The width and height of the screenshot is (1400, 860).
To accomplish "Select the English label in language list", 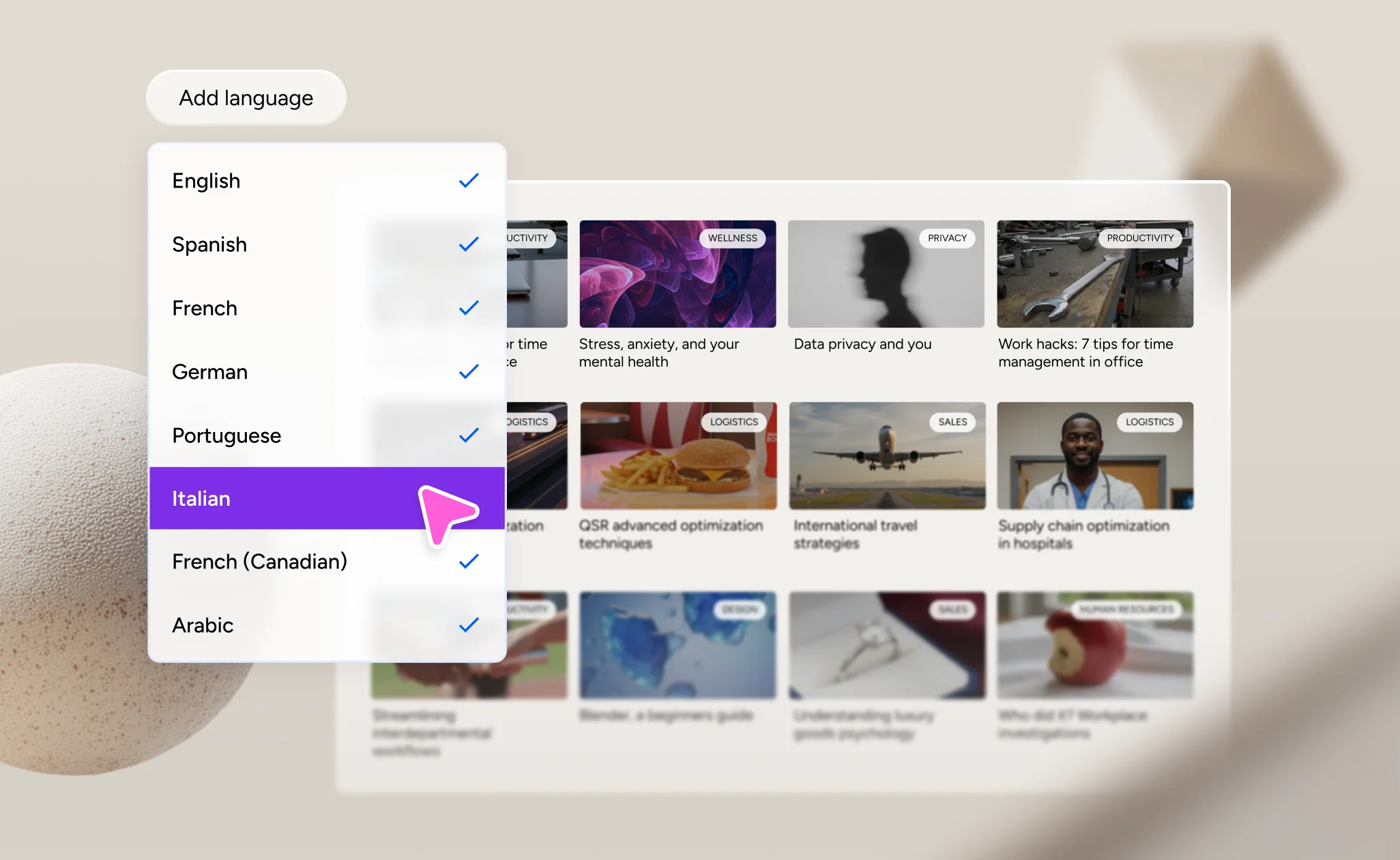I will coord(206,181).
